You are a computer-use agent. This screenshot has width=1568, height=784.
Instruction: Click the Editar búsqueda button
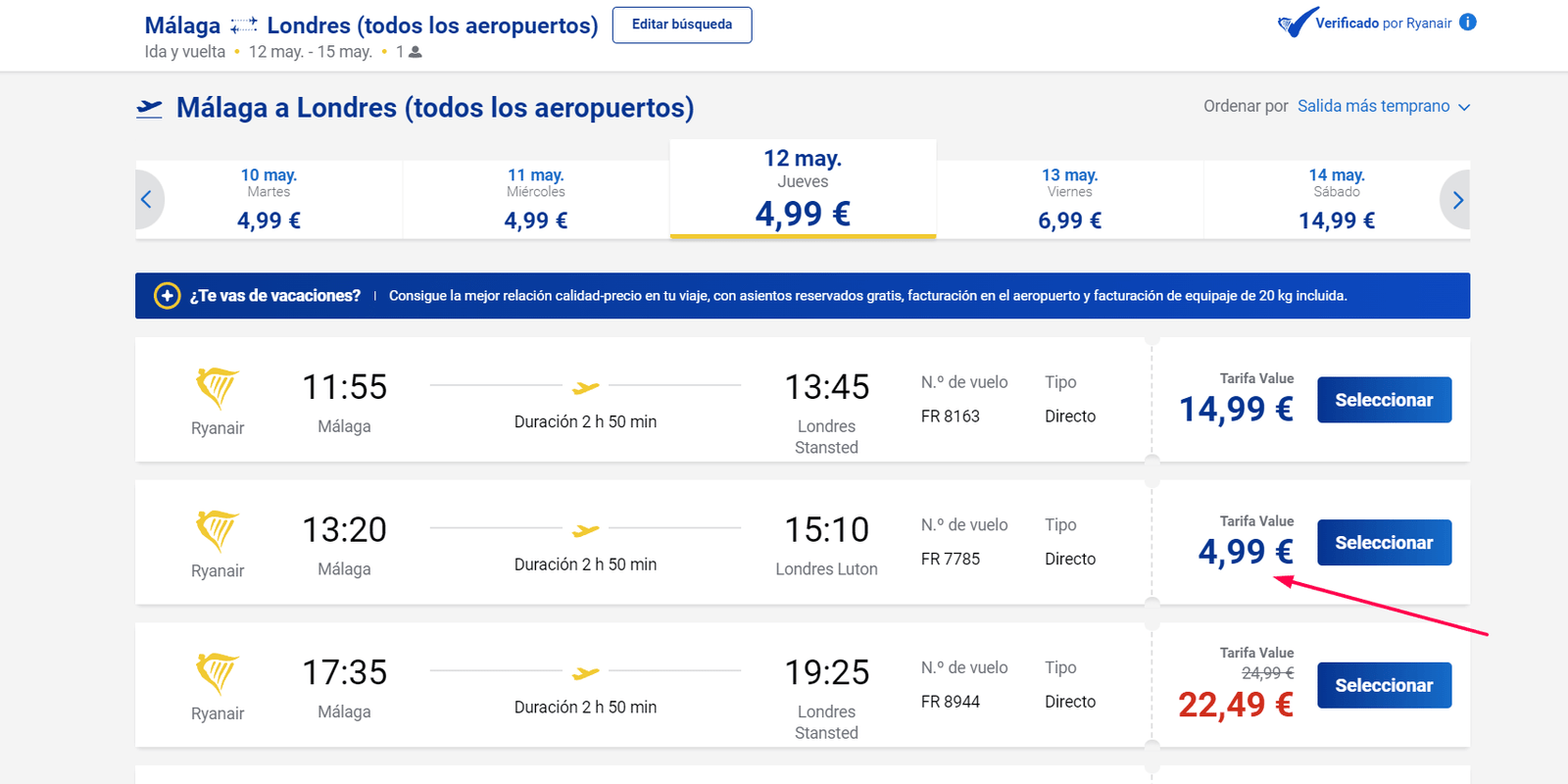tap(682, 24)
